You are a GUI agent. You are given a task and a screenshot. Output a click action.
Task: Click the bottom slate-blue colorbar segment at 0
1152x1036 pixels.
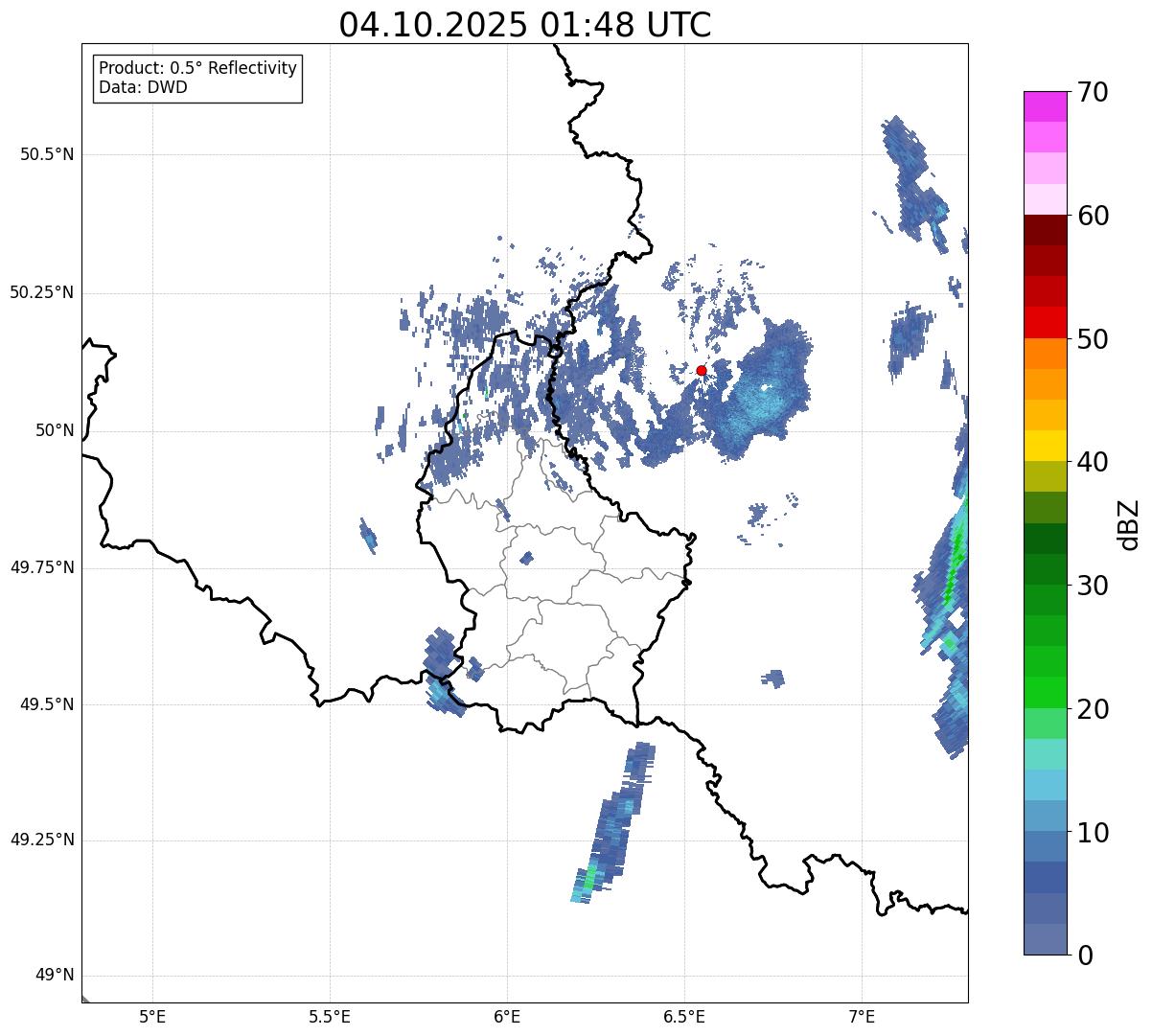click(x=1046, y=939)
